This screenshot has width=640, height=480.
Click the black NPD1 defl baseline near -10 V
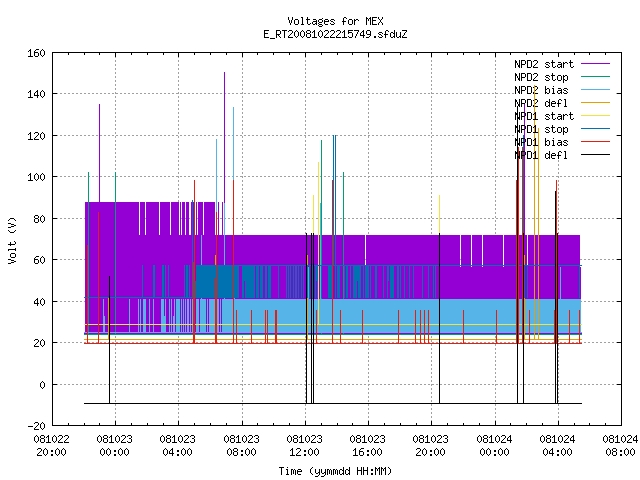pyautogui.click(x=333, y=404)
